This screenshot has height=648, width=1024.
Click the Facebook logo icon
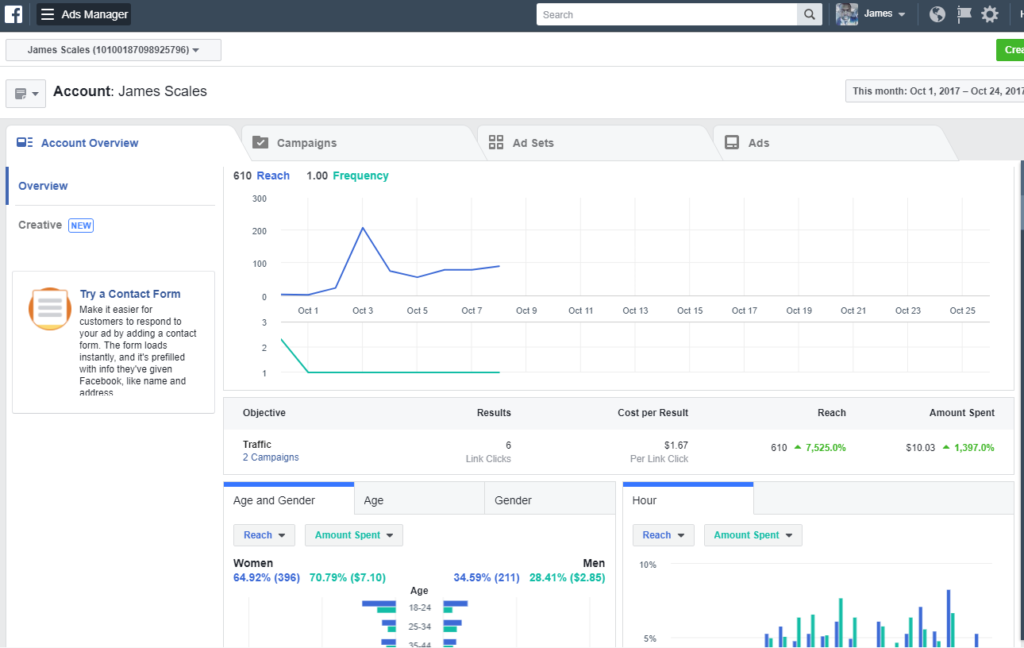coord(13,14)
